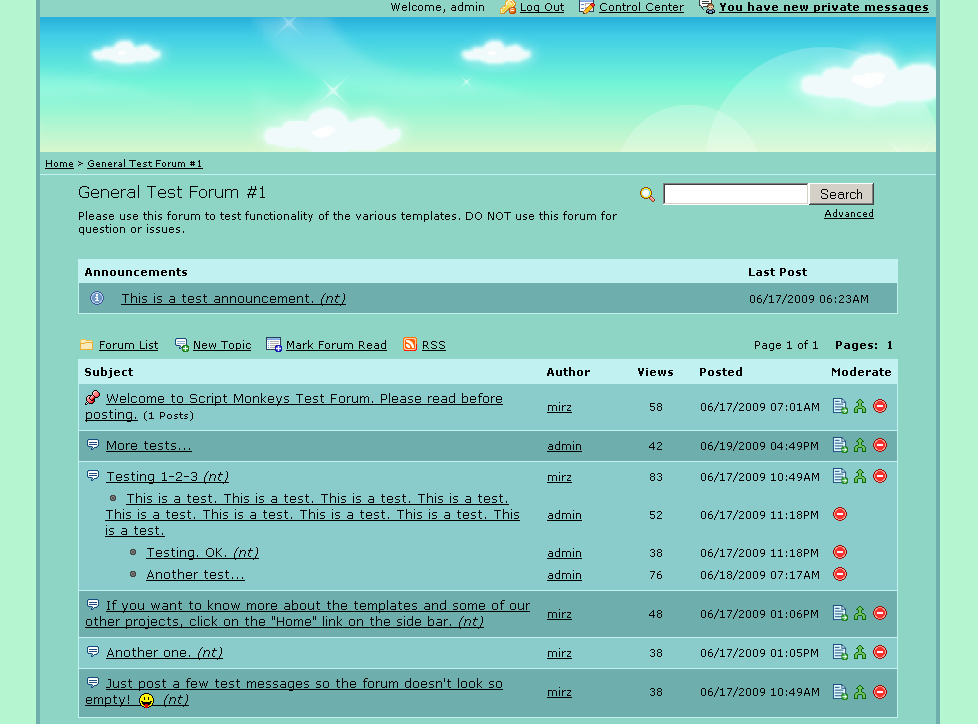Open the More tests... topic
Screen dimensions: 978x724
coord(148,446)
